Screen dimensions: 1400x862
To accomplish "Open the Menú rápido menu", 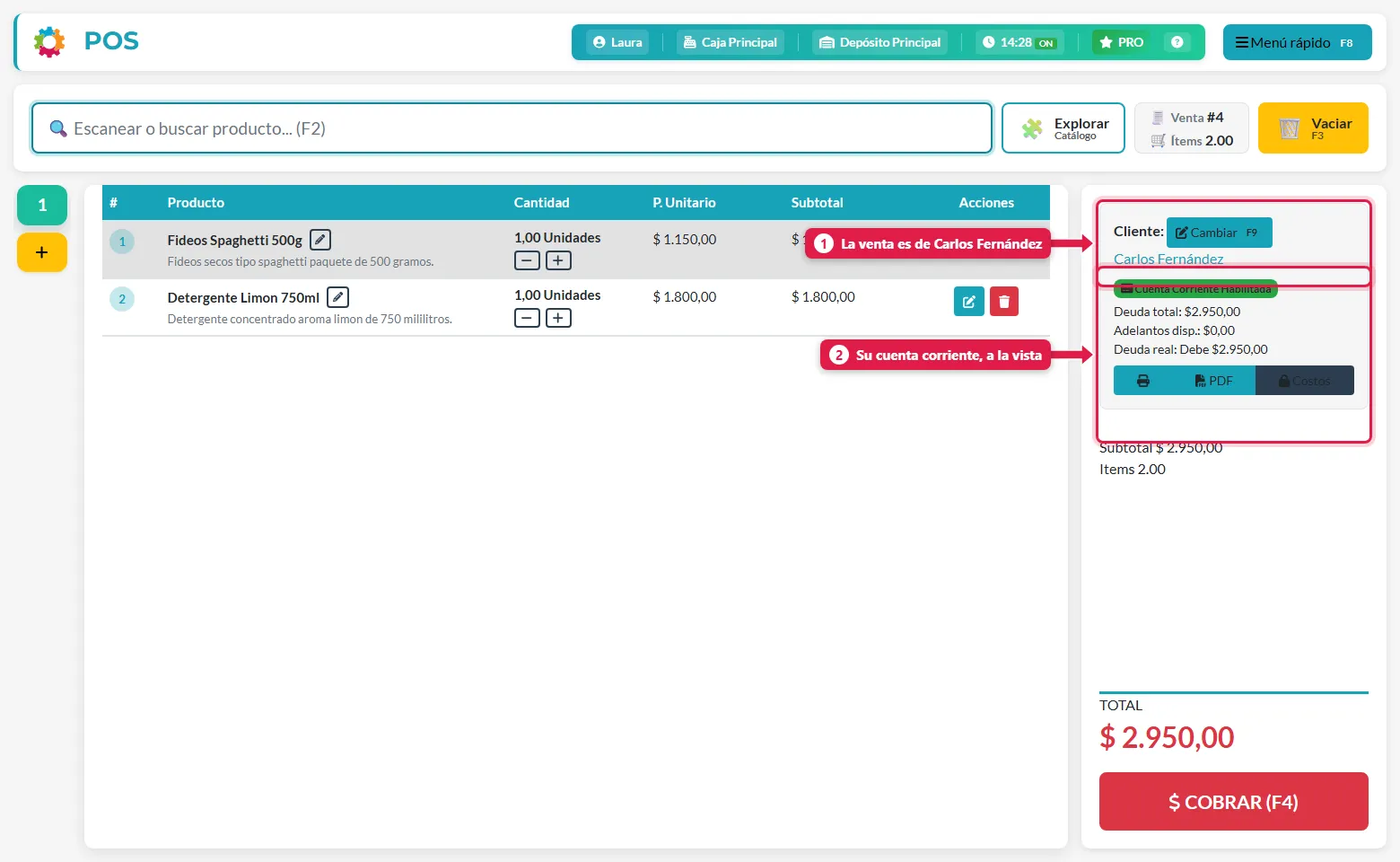I will pyautogui.click(x=1297, y=42).
